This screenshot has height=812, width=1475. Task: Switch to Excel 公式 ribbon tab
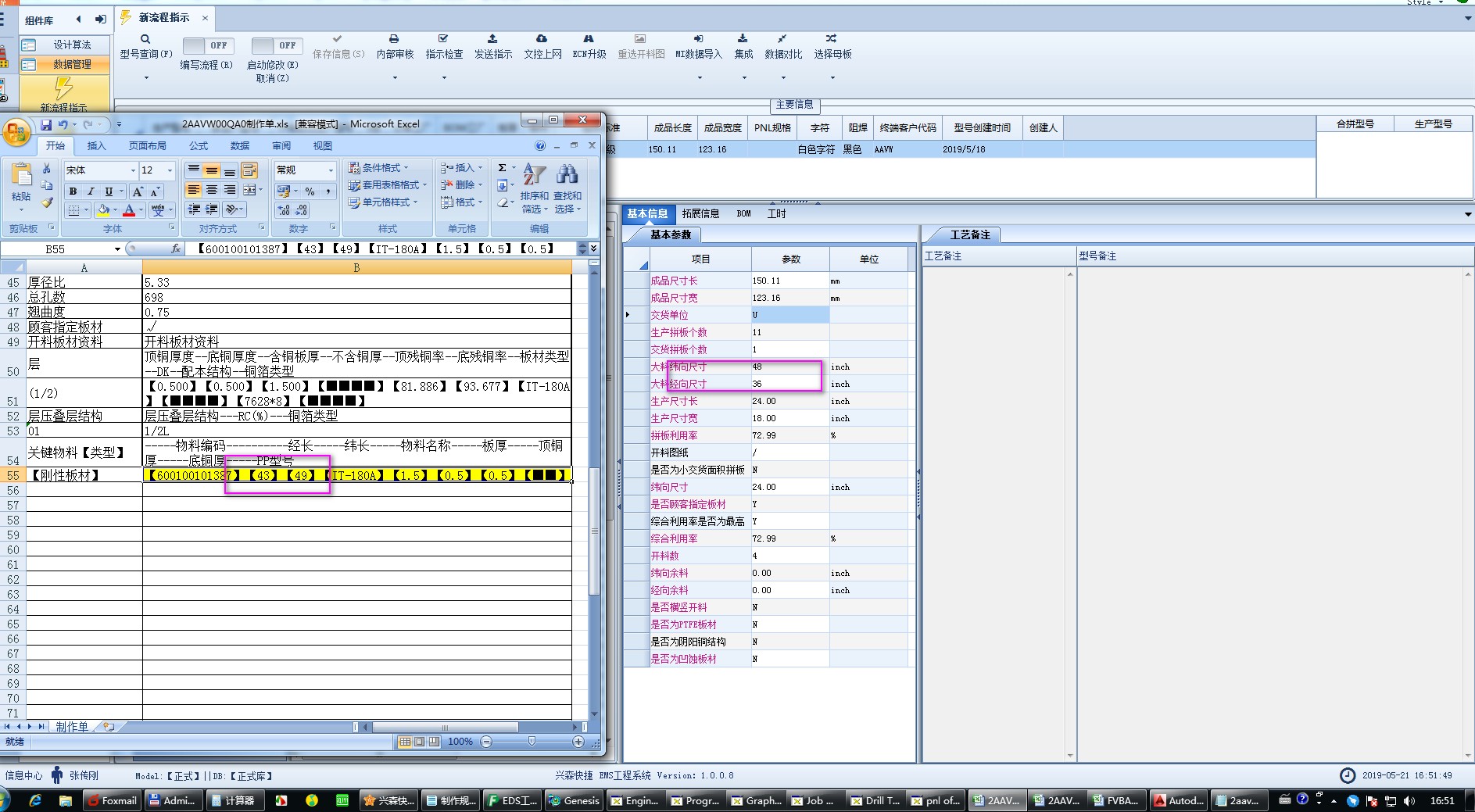pyautogui.click(x=199, y=146)
